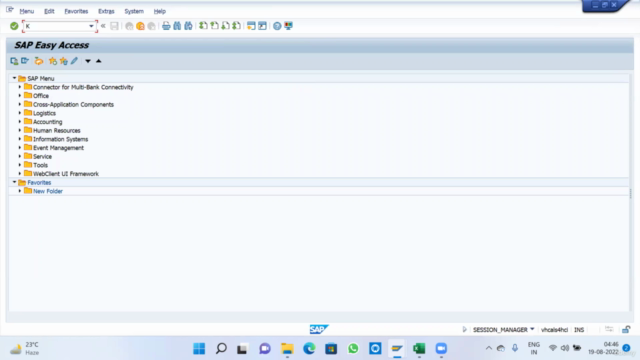Expand the Accounting folder
This screenshot has width=640, height=360.
click(x=20, y=122)
